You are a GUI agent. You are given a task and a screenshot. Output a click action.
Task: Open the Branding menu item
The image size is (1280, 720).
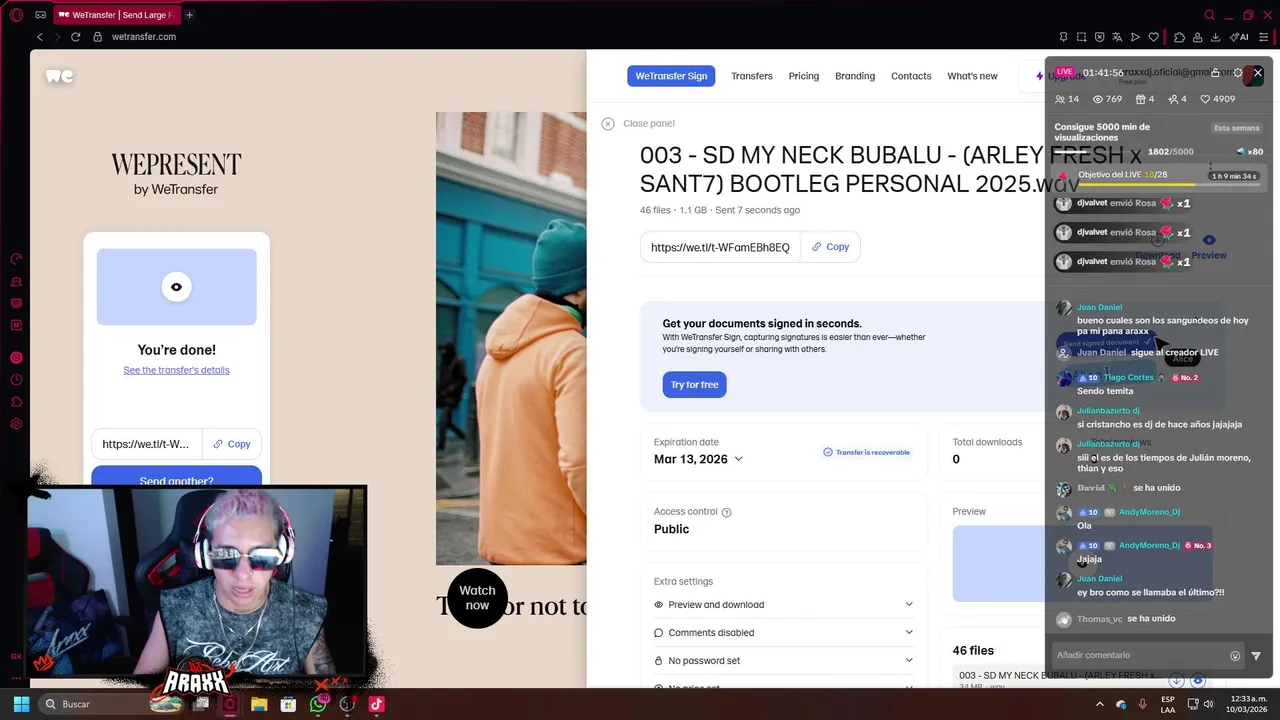[x=855, y=76]
